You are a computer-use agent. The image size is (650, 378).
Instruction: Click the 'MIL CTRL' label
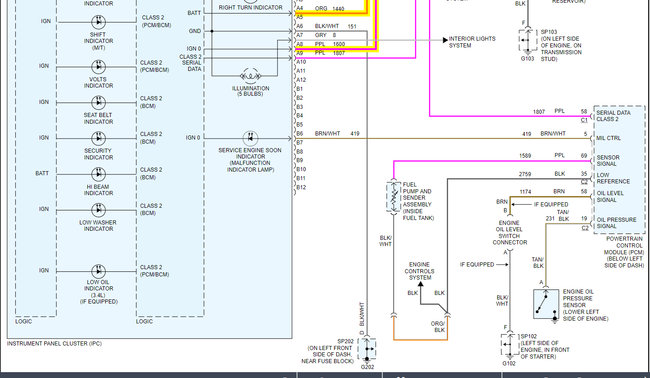[x=609, y=138]
